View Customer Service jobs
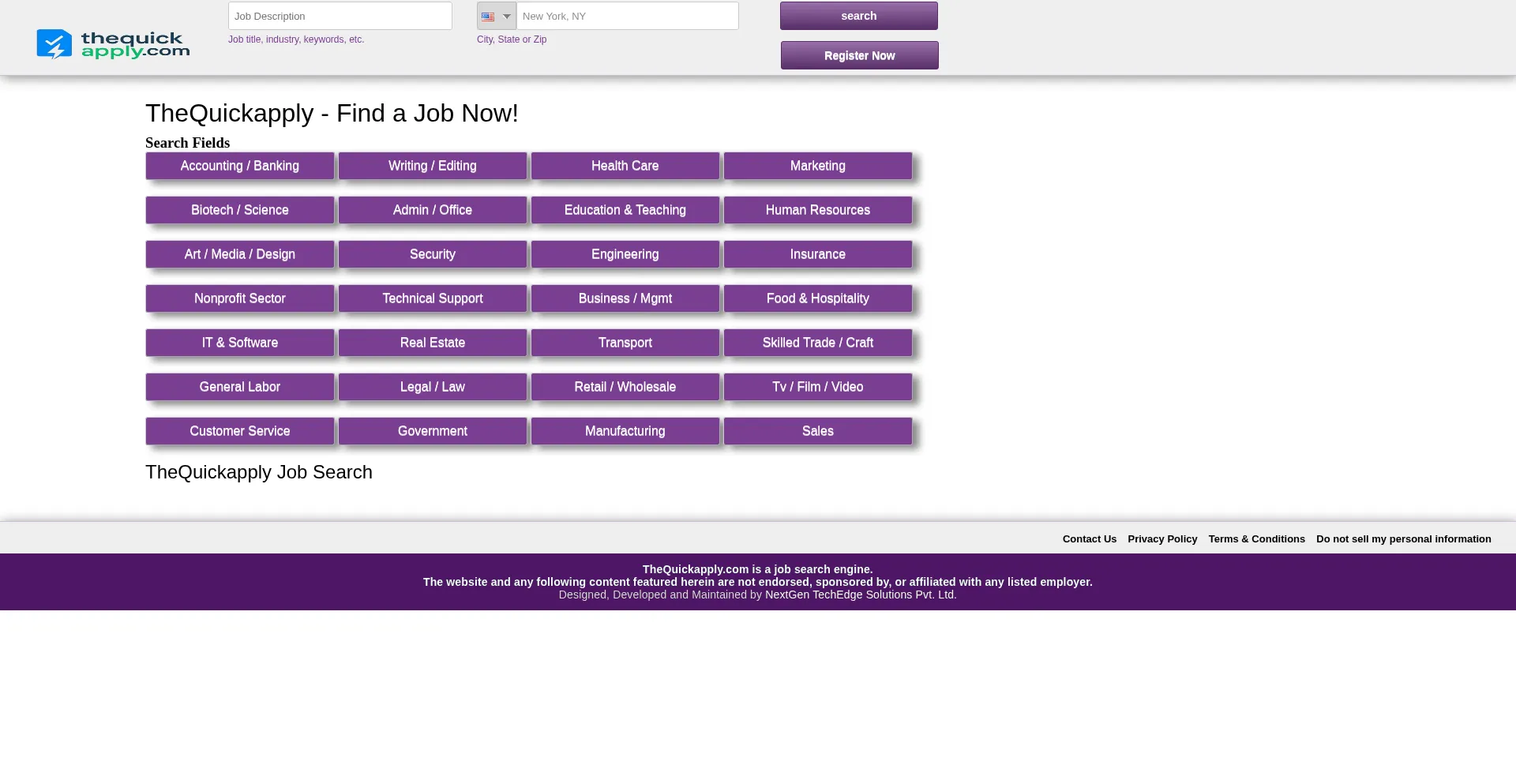 (239, 432)
